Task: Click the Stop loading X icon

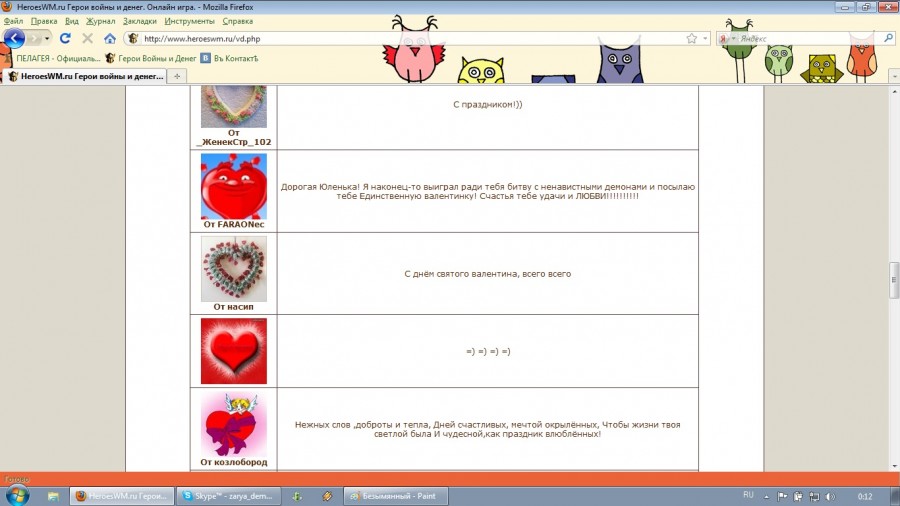Action: [87, 39]
